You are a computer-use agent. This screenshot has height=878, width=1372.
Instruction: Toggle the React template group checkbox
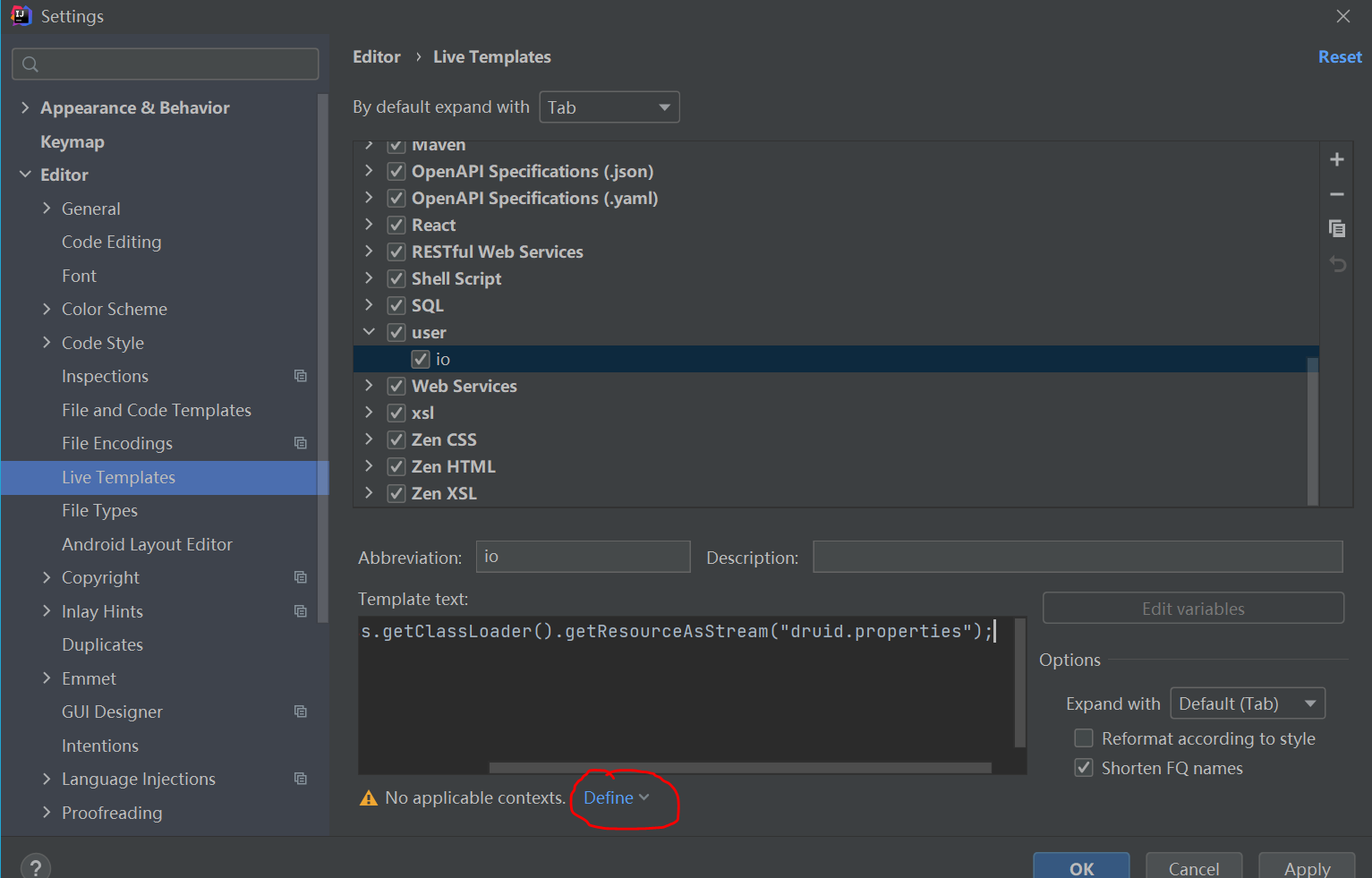[396, 225]
